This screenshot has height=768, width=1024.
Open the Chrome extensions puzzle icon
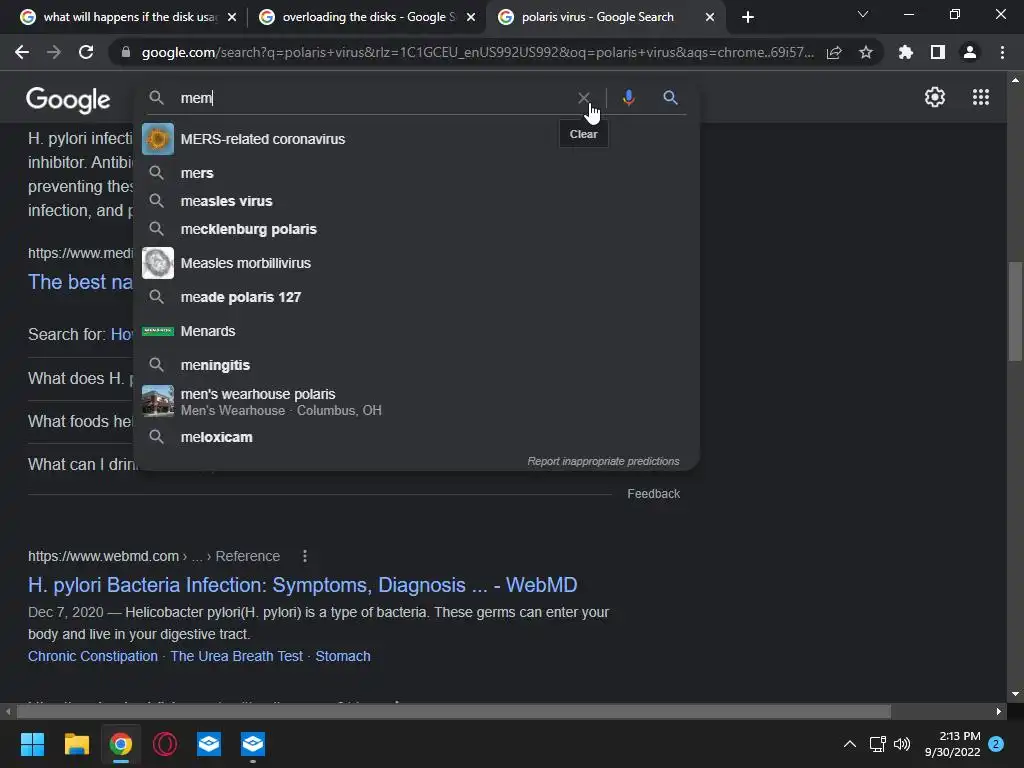(x=906, y=52)
